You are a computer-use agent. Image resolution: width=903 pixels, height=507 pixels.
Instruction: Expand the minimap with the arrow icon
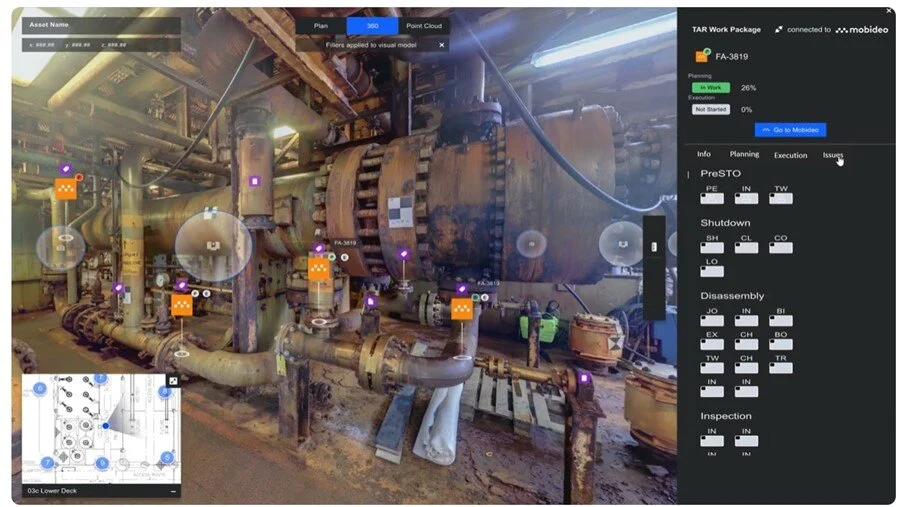pos(172,381)
